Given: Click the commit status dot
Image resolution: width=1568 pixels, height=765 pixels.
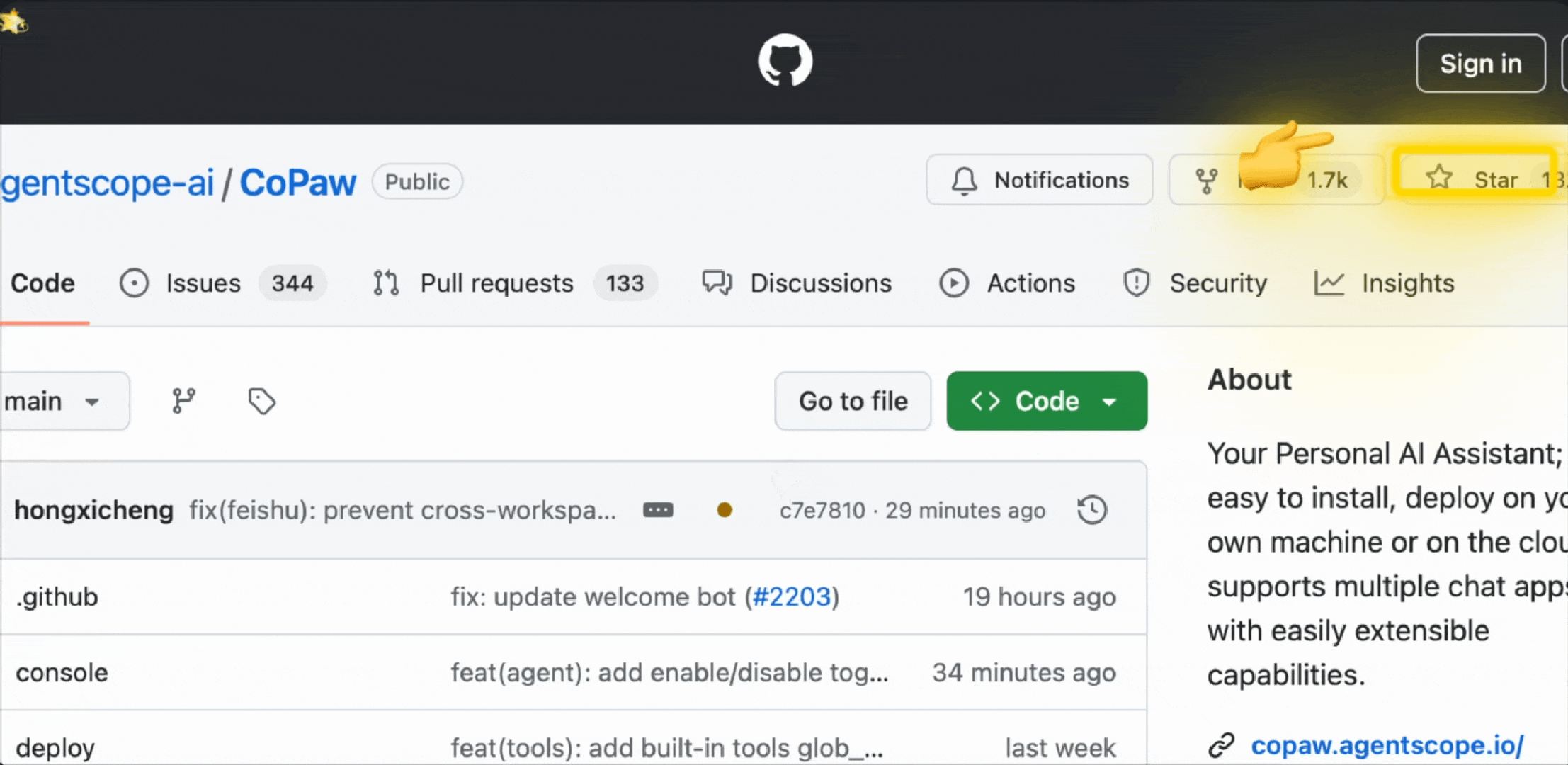Looking at the screenshot, I should pos(724,510).
